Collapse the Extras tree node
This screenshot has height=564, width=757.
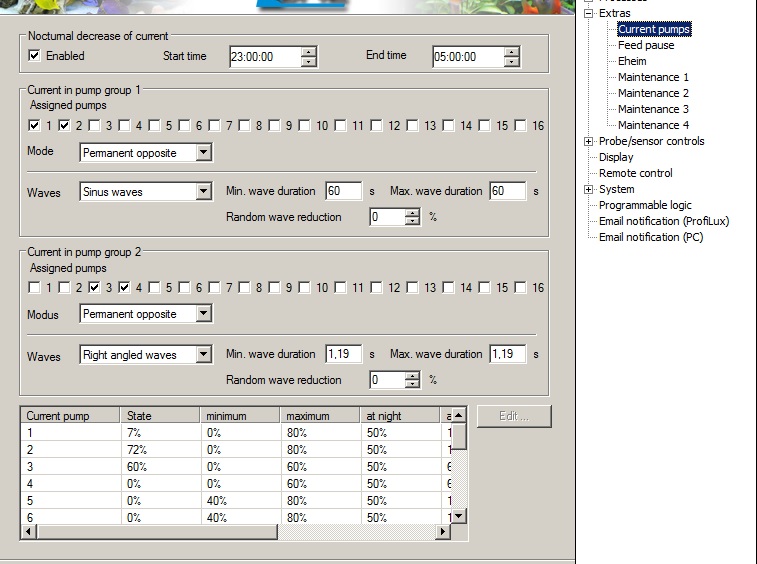point(589,13)
